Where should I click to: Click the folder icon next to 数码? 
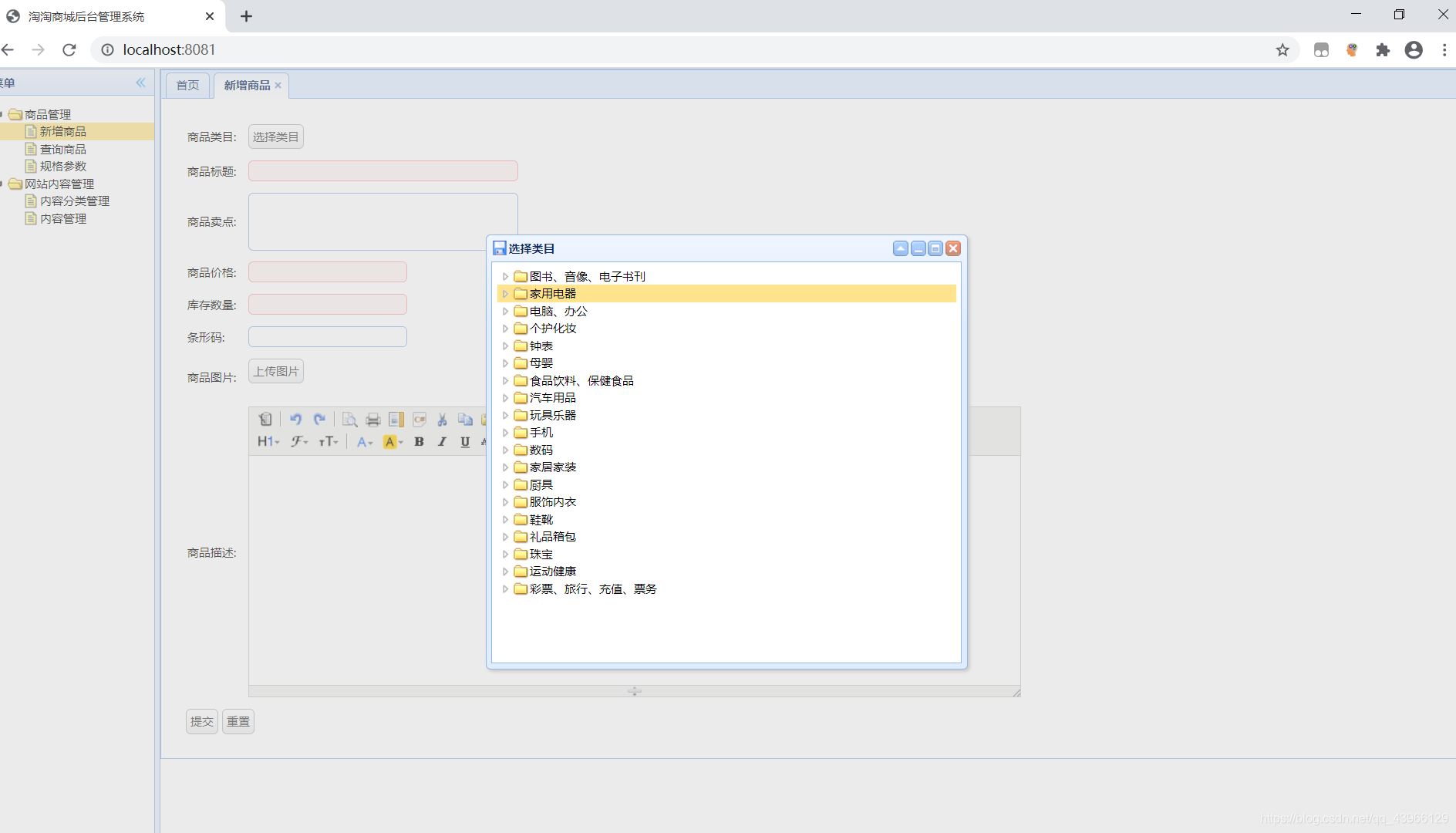[x=521, y=450]
